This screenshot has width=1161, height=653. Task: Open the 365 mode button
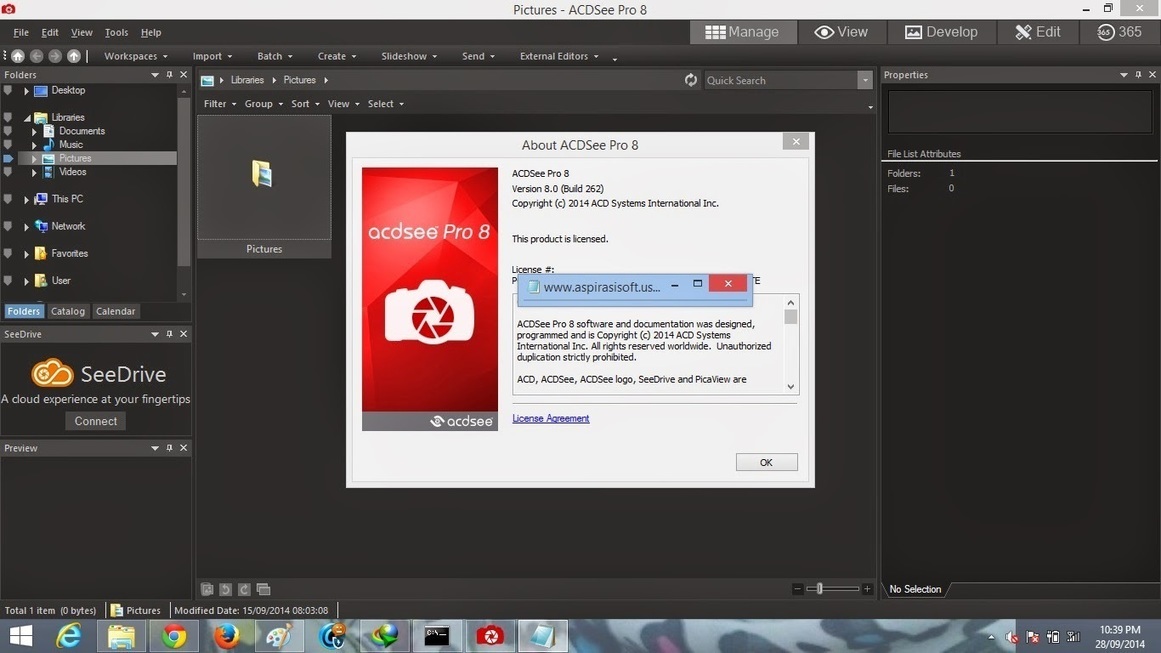1120,32
